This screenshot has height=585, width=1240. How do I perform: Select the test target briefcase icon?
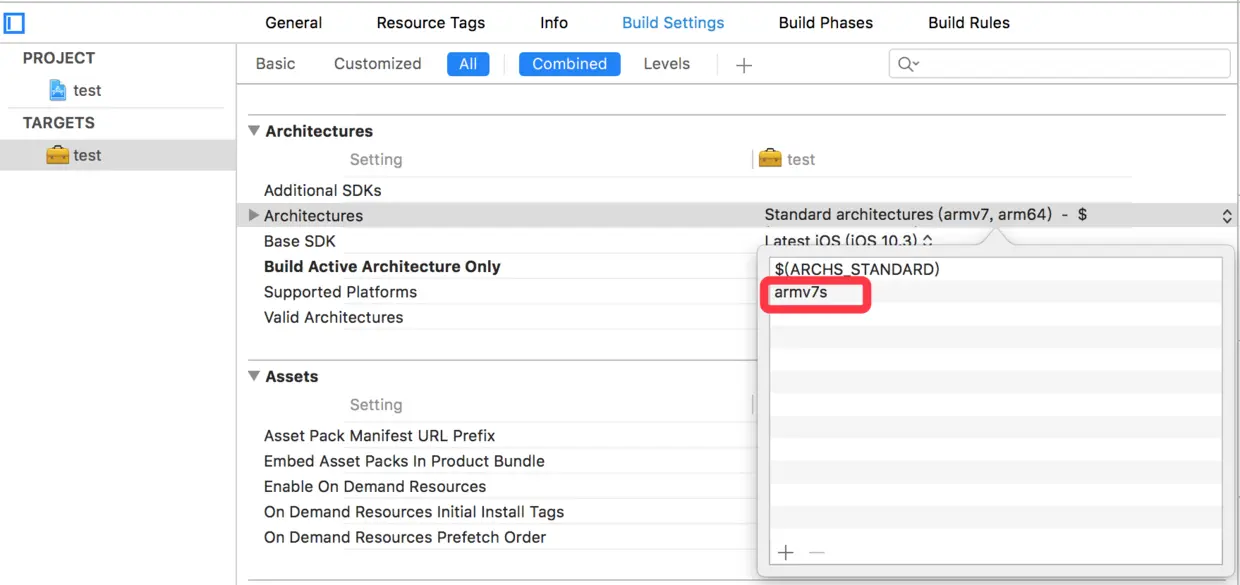[x=58, y=155]
